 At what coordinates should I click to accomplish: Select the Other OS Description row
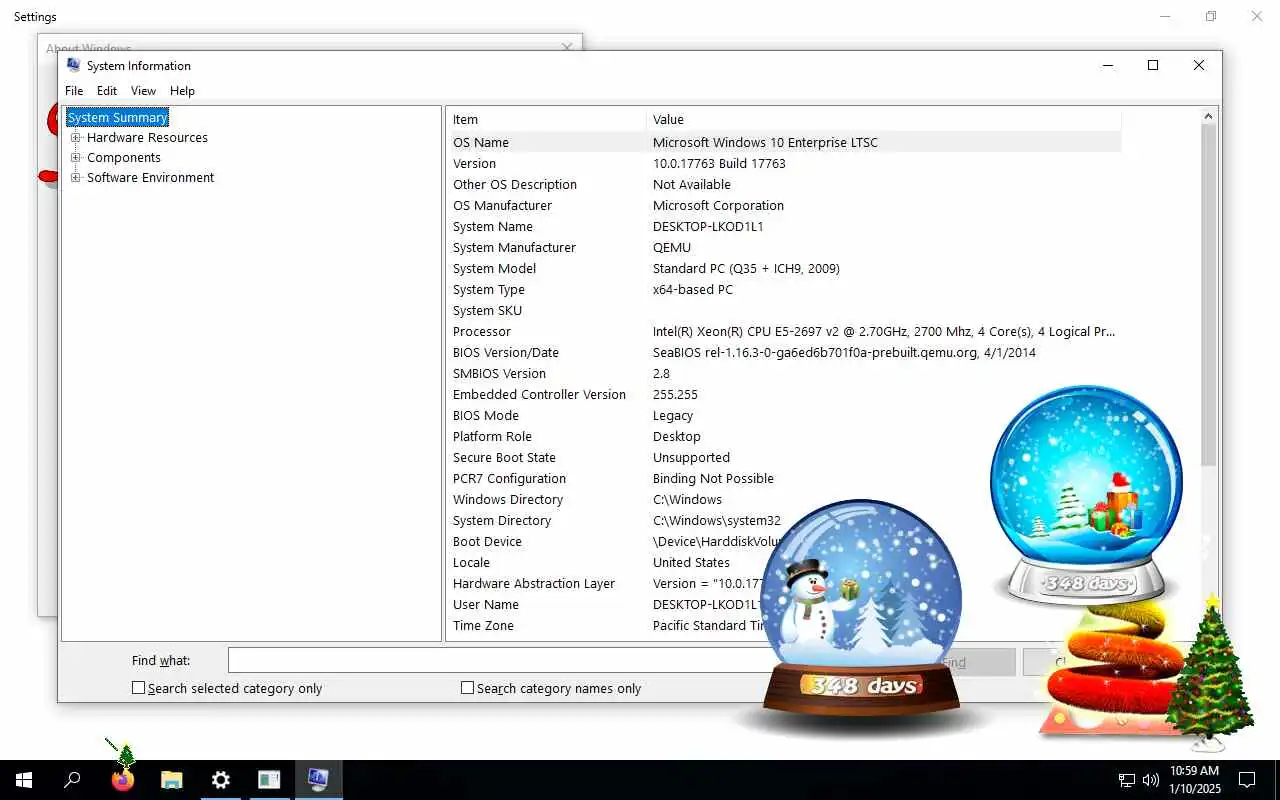[784, 185]
